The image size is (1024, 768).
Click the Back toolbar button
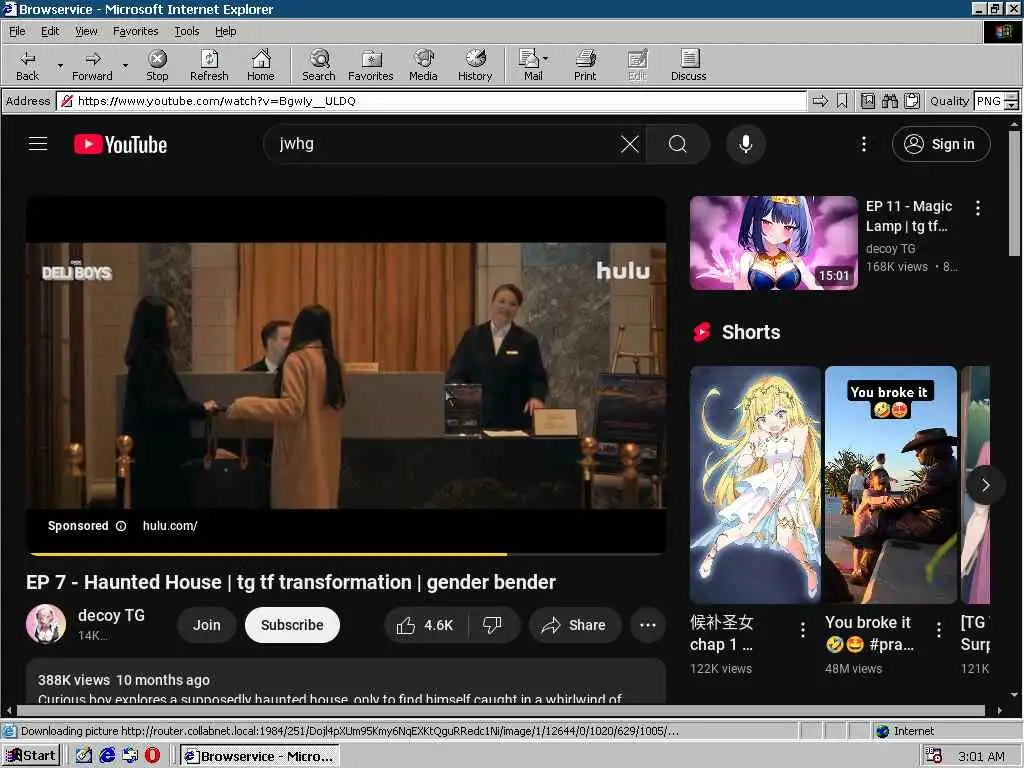[x=27, y=65]
